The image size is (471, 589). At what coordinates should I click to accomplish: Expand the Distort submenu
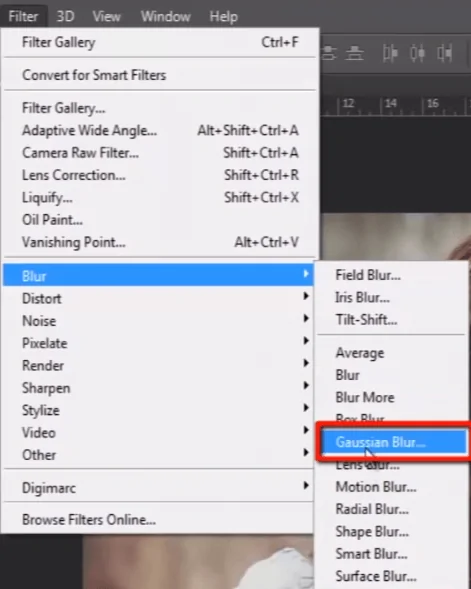click(x=159, y=299)
